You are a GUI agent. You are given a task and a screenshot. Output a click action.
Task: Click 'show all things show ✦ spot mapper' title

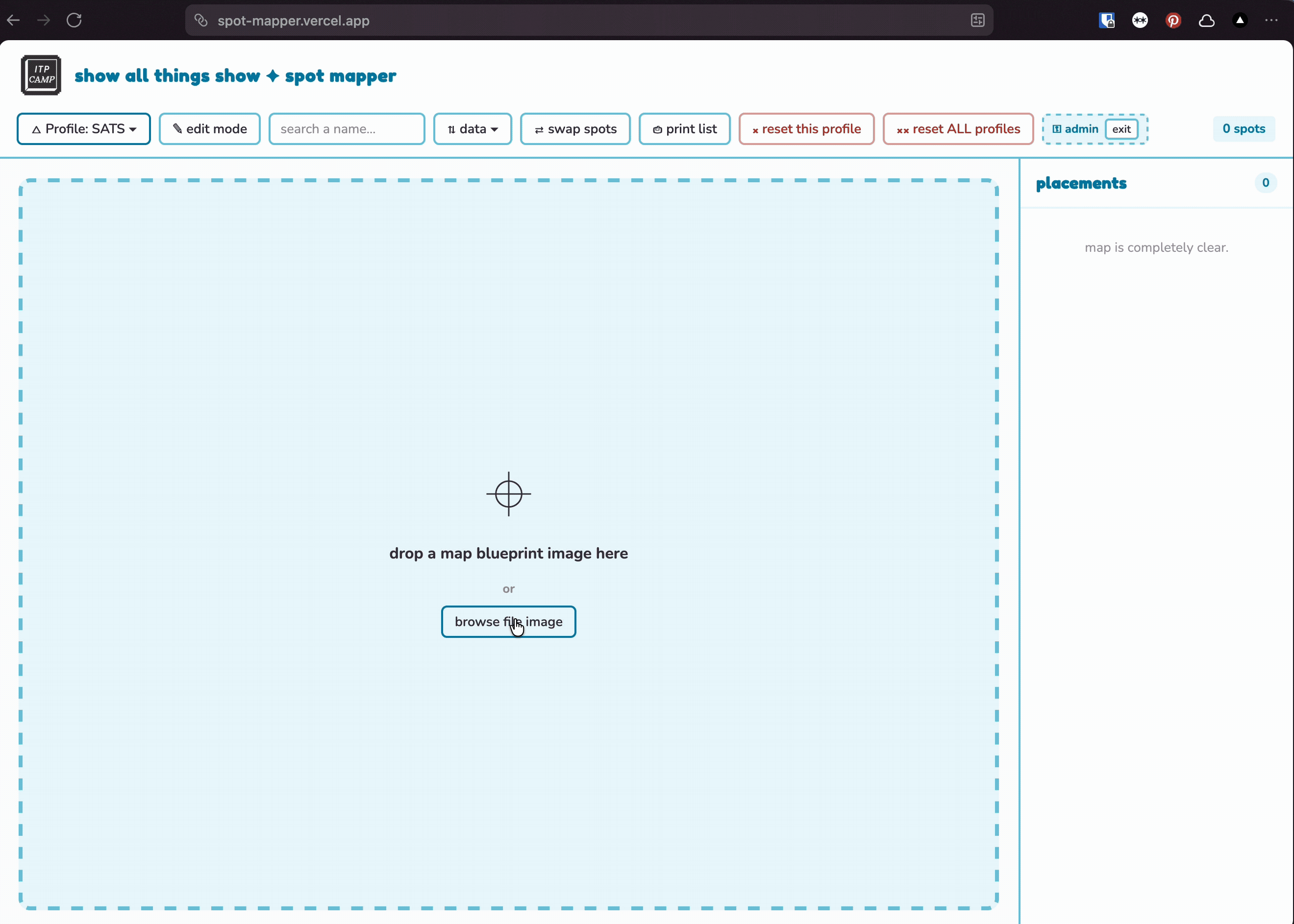[235, 75]
